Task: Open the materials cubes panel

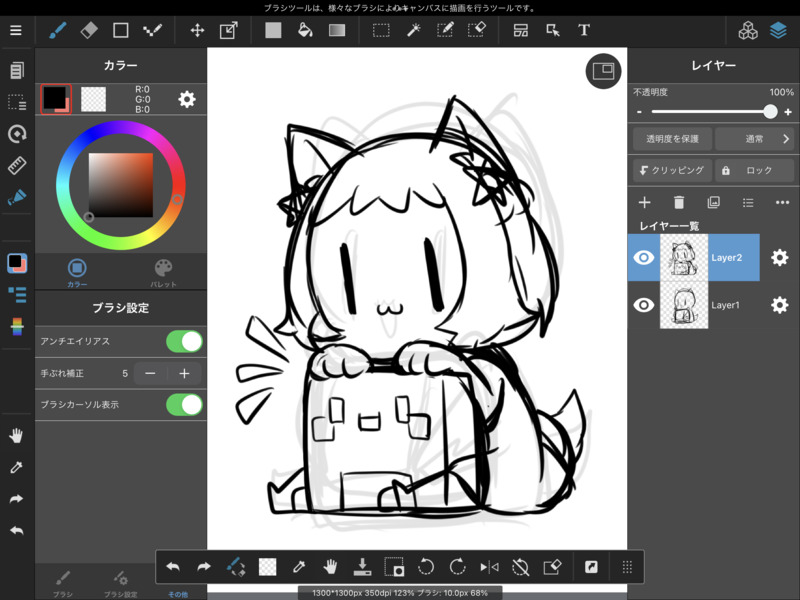Action: pyautogui.click(x=748, y=31)
